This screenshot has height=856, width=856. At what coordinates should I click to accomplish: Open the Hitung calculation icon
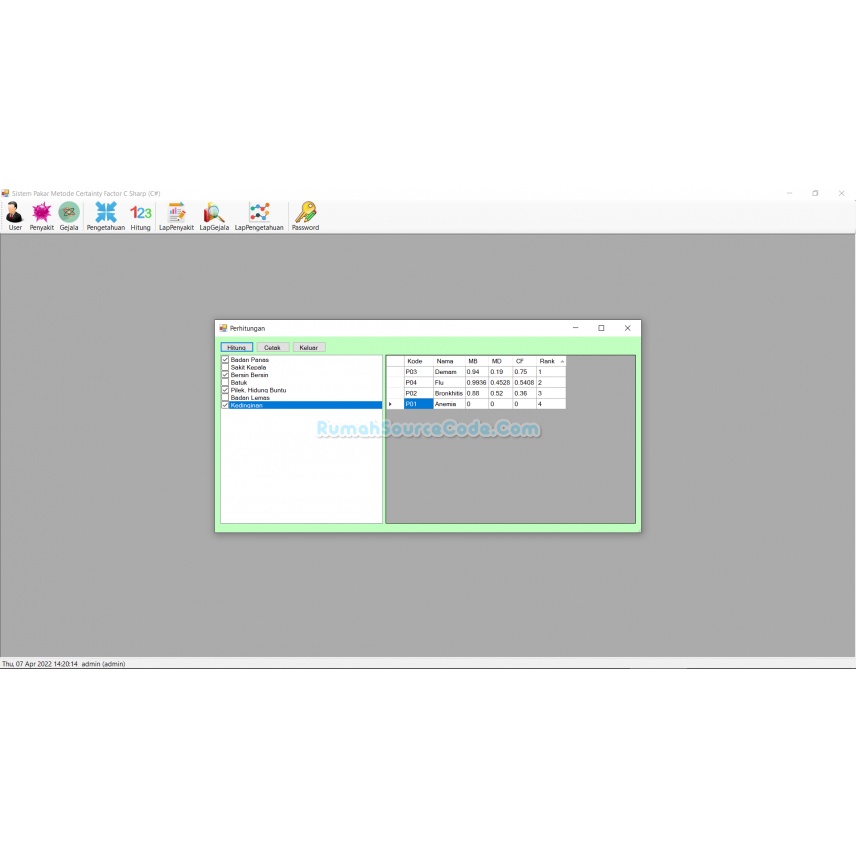[139, 215]
